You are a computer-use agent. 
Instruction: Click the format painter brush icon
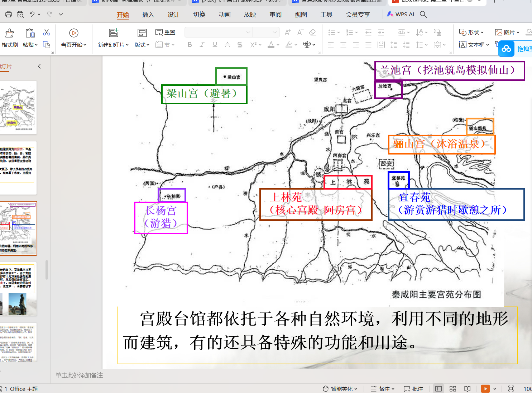10,33
